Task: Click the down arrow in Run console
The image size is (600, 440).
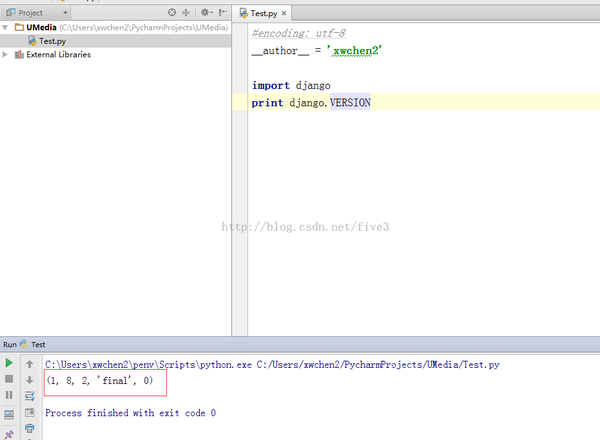Action: [x=29, y=380]
